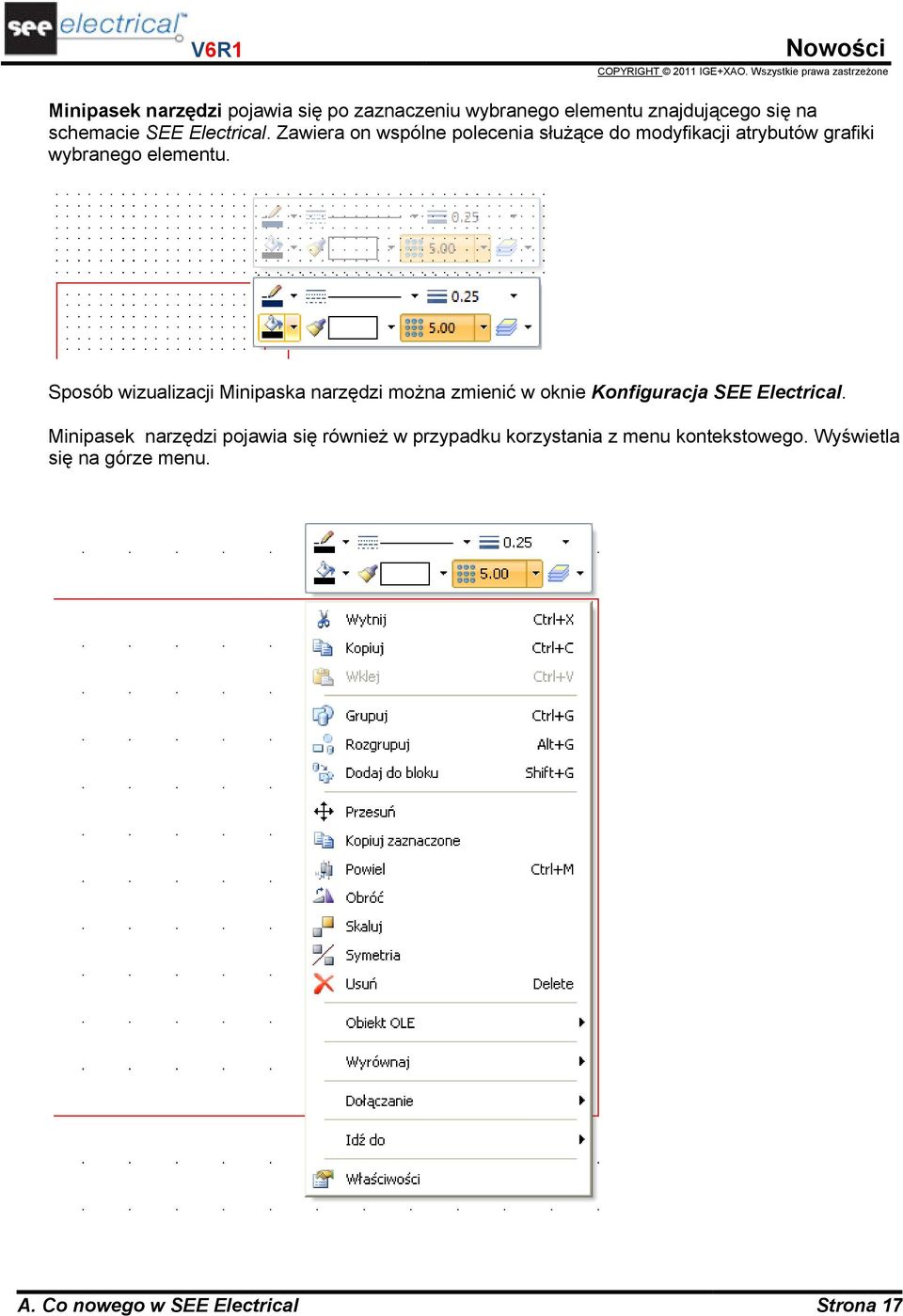This screenshot has width=903, height=1316.
Task: Click paintbrush icon in middle mini toolbar
Action: pos(316,327)
